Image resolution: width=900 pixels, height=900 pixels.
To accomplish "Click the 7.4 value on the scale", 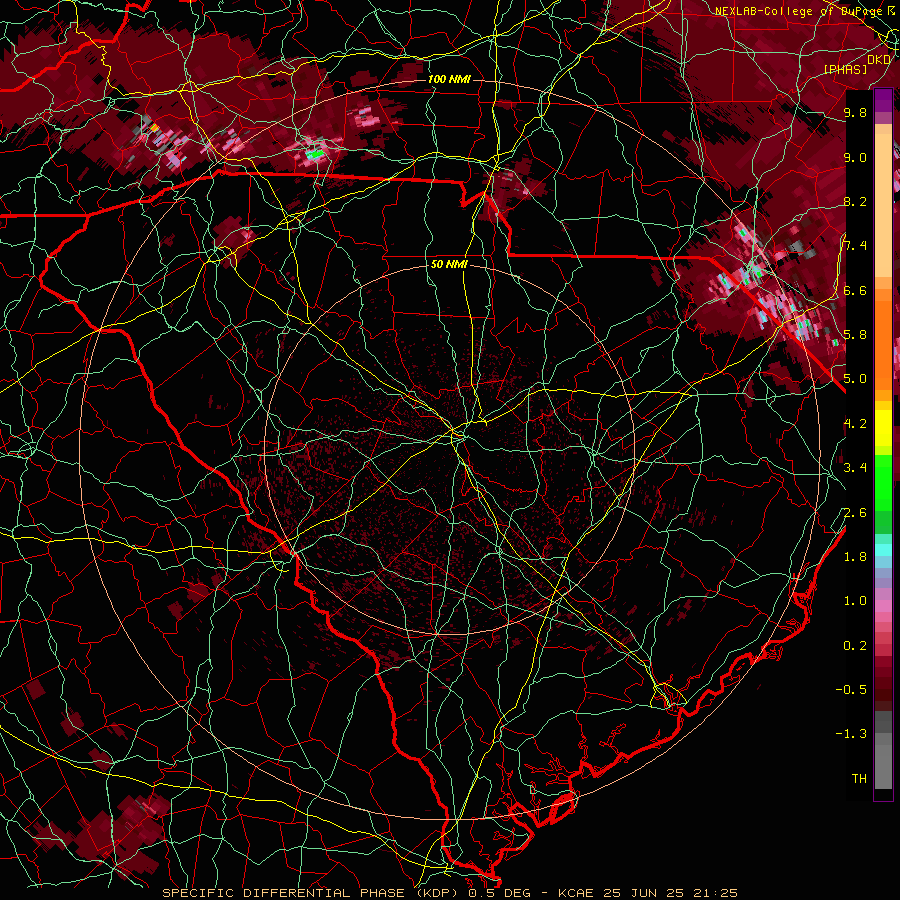I will tap(855, 246).
